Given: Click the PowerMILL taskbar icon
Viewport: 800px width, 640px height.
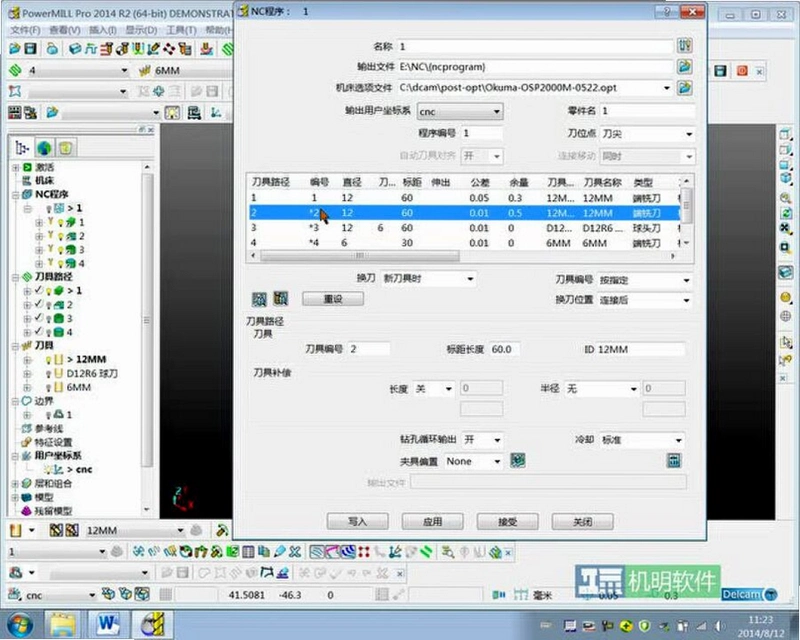Looking at the screenshot, I should click(155, 624).
